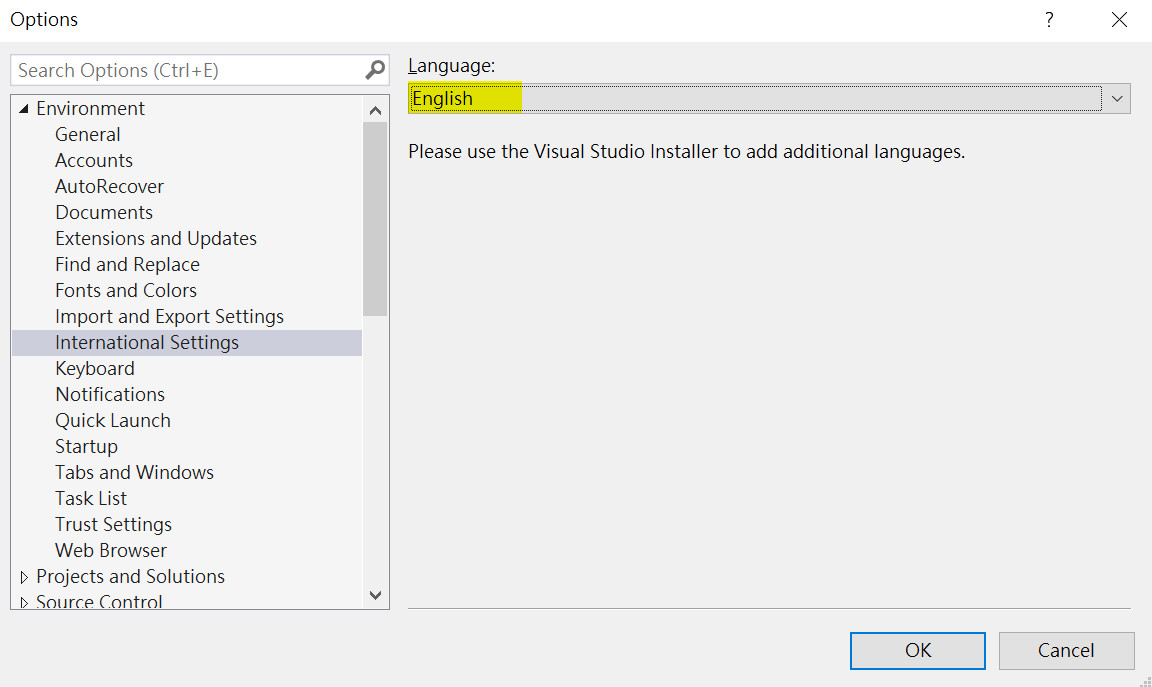Screen dimensions: 1152x687
Task: Click the Help question mark icon
Action: (1048, 19)
